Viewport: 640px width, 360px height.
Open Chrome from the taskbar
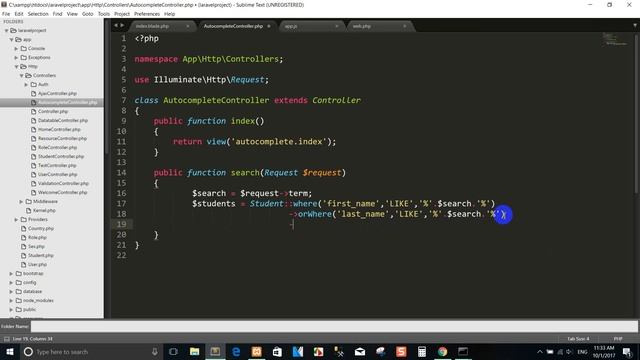click(x=442, y=351)
